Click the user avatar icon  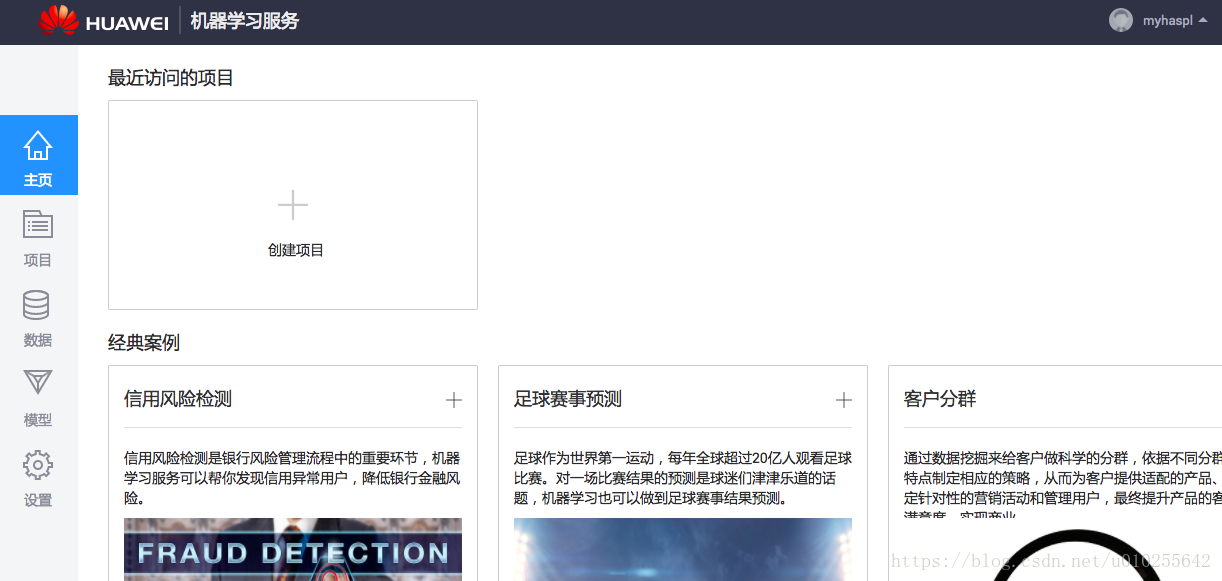1121,20
